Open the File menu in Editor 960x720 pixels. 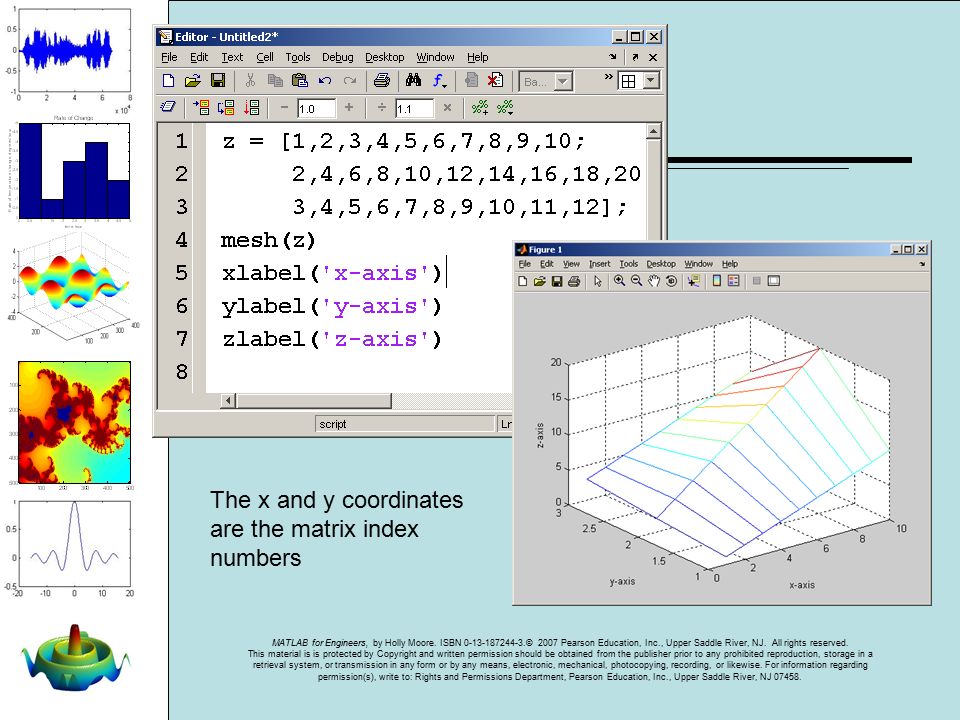pos(169,57)
